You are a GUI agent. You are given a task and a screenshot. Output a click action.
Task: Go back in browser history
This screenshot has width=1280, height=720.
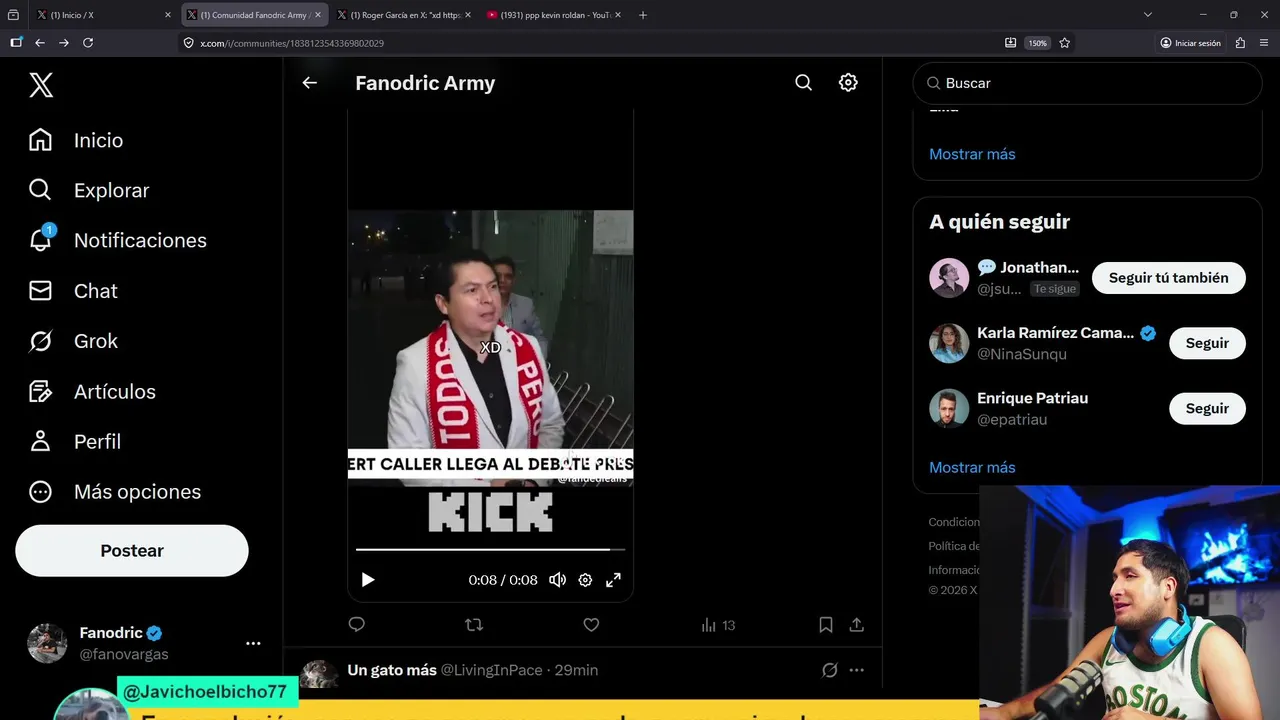pyautogui.click(x=40, y=43)
